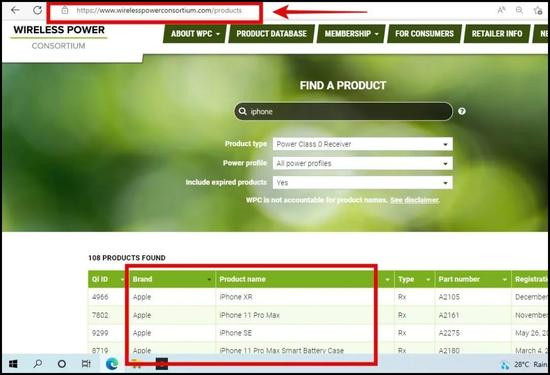550x375 pixels.
Task: Open the Product type dropdown
Action: [363, 144]
